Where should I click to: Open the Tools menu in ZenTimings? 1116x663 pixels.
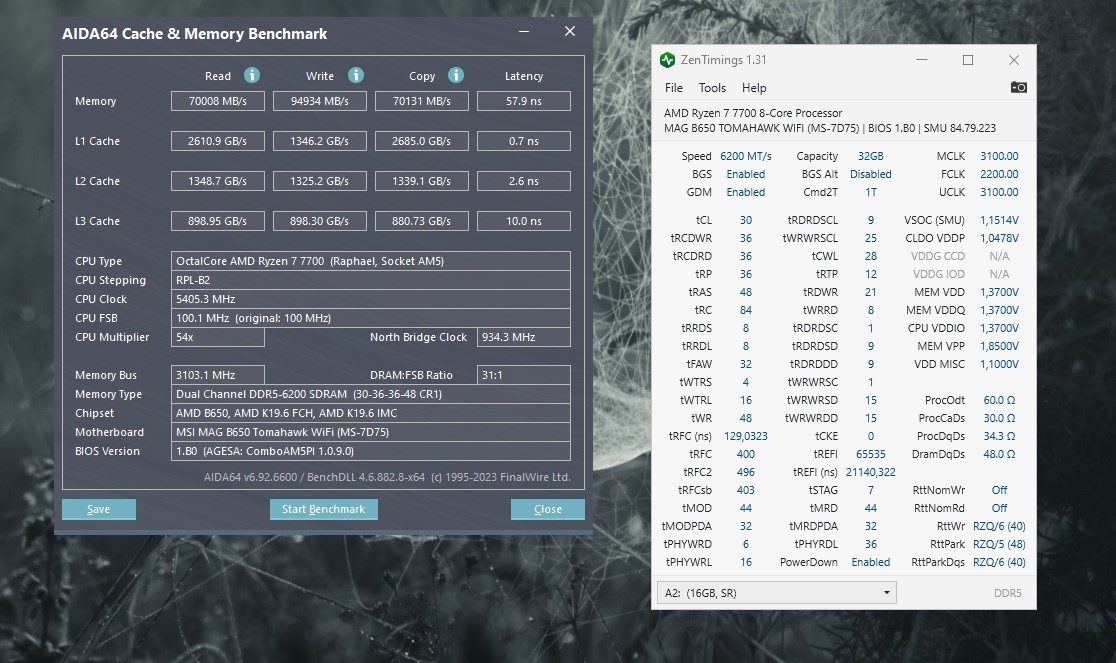click(x=712, y=87)
